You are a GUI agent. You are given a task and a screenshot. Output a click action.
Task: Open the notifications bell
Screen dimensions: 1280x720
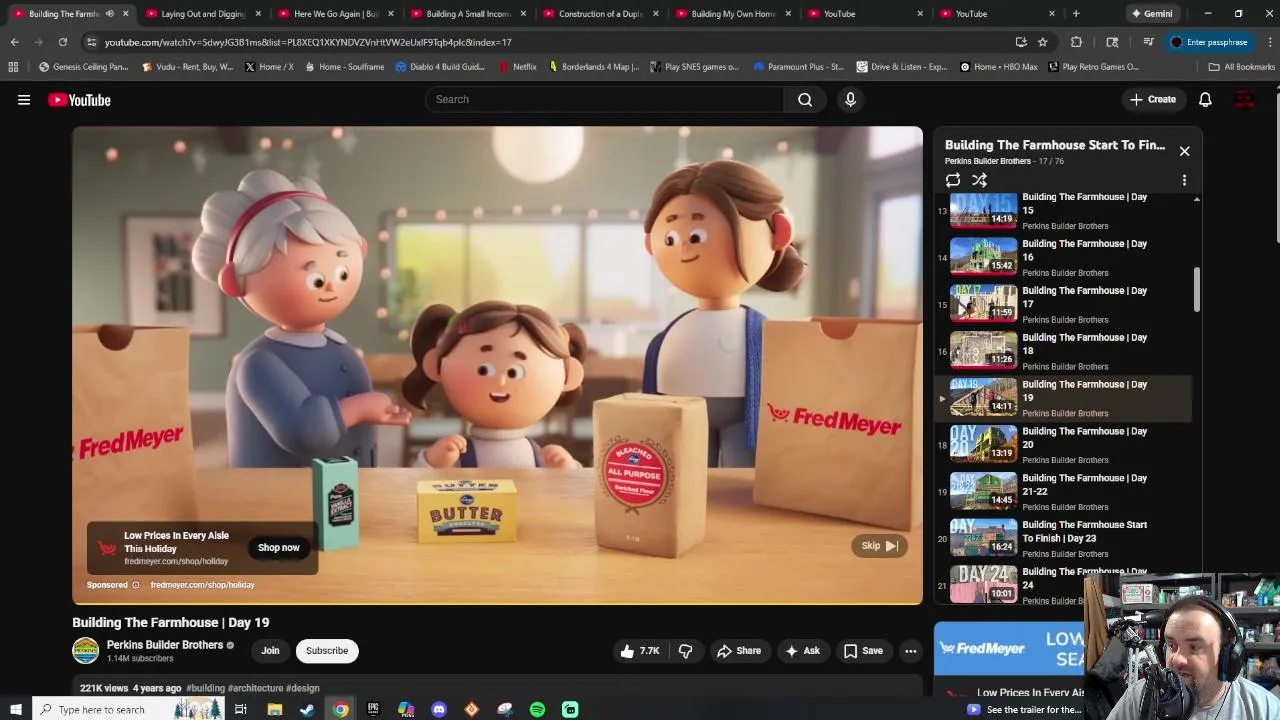[x=1205, y=99]
